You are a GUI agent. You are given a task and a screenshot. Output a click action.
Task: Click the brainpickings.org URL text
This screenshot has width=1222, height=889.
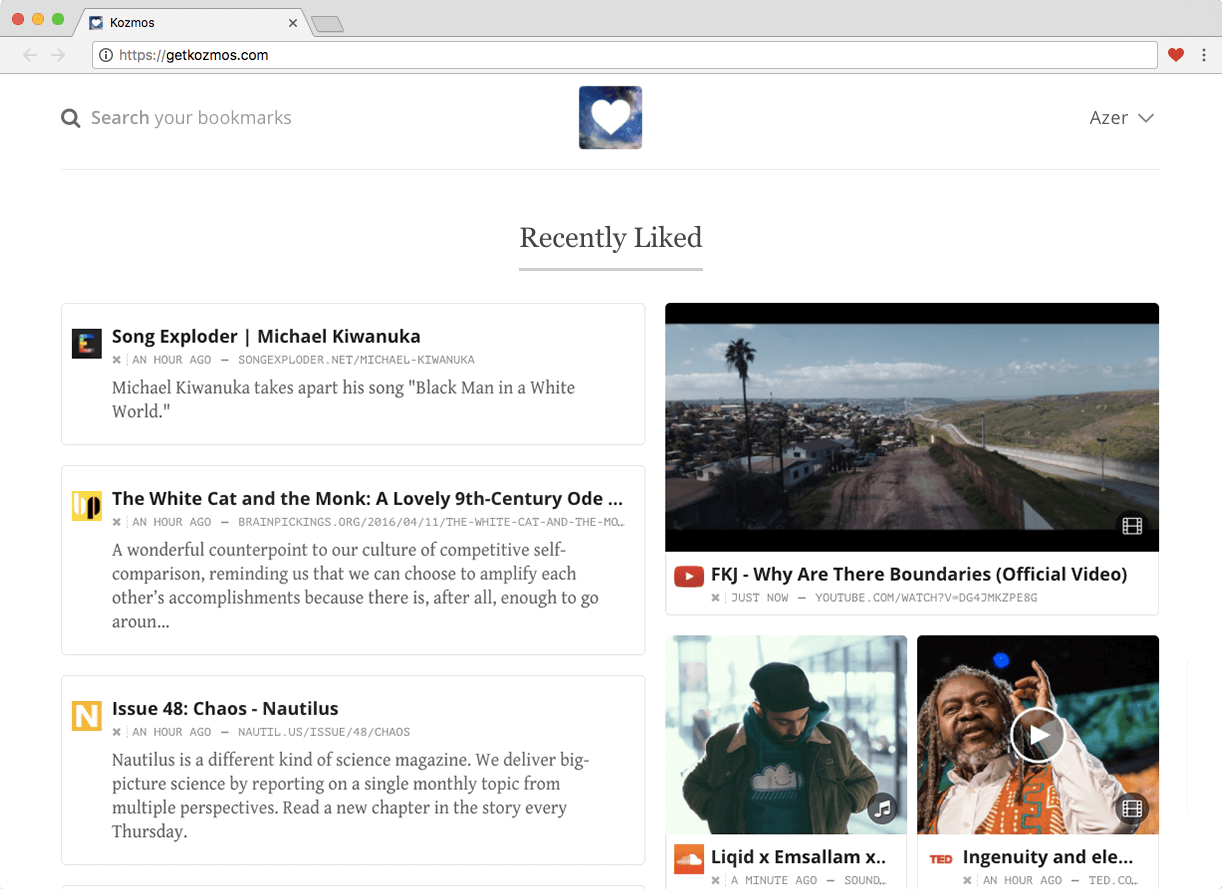[432, 522]
